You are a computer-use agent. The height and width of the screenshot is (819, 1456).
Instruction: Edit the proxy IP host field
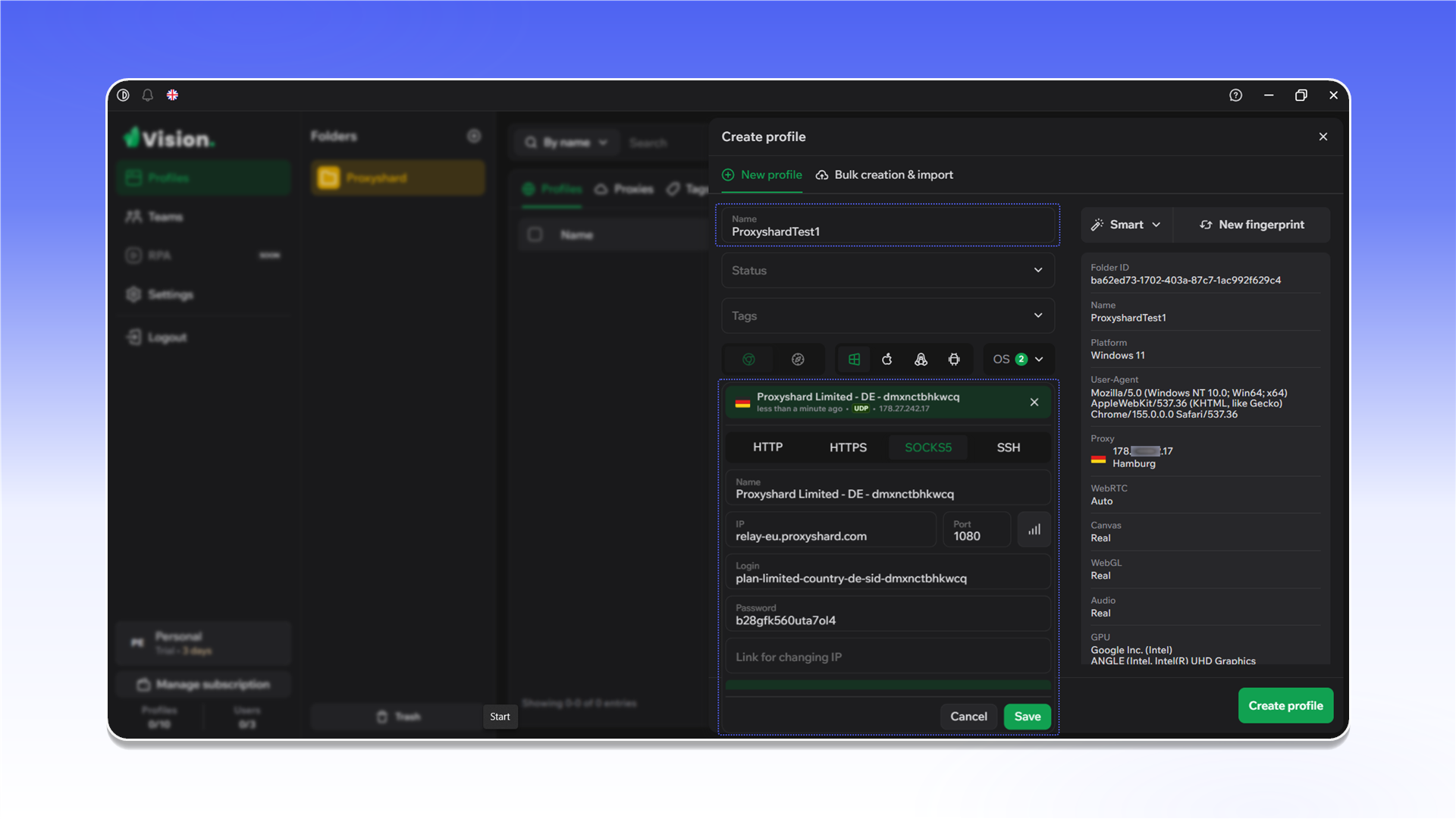[x=830, y=530]
